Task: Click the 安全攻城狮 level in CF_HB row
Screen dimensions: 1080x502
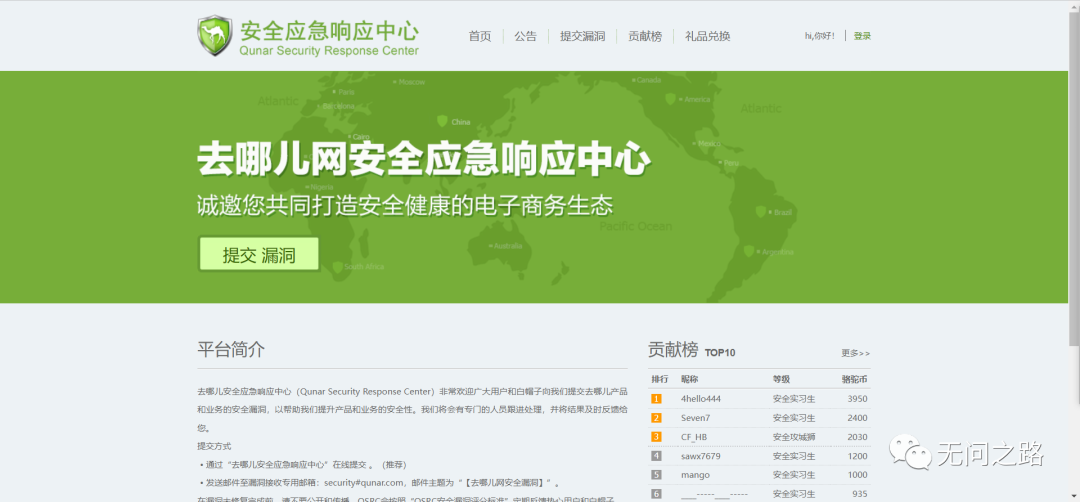Action: 794,437
